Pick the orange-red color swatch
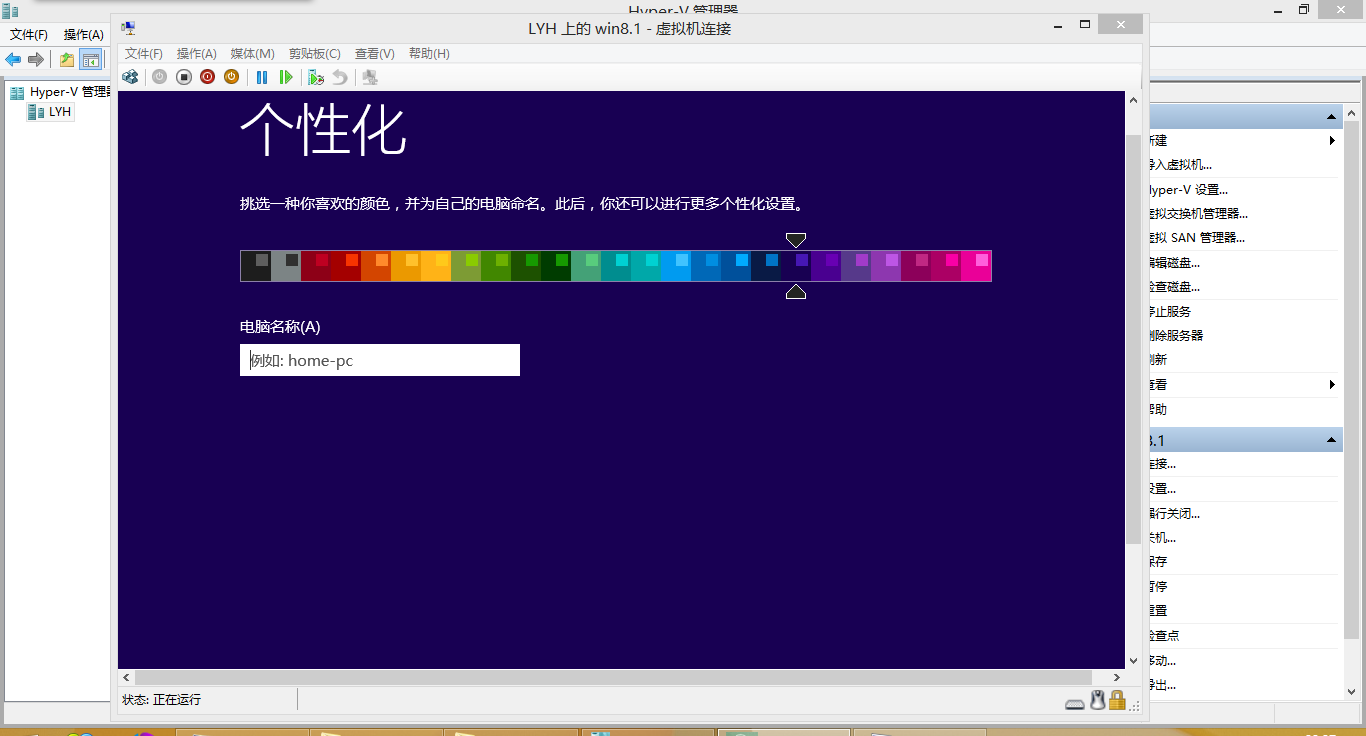 (376, 266)
